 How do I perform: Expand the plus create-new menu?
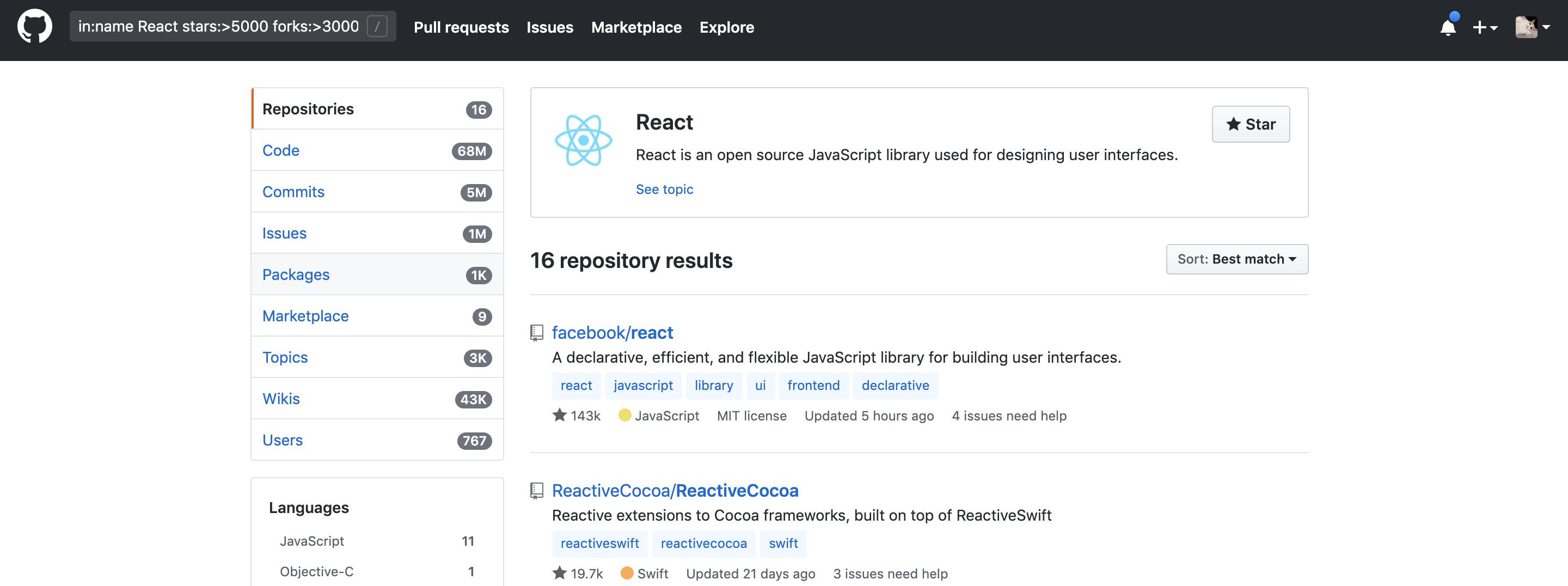(x=1485, y=27)
